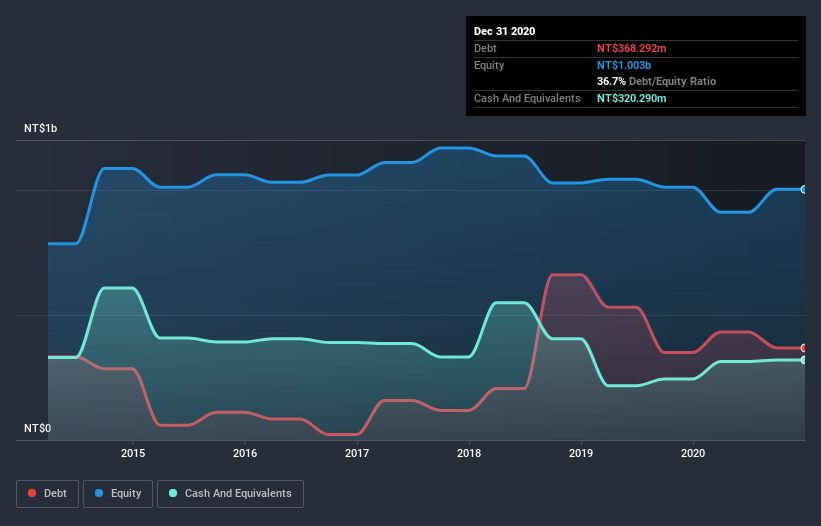Viewport: 821px width, 526px height.
Task: Click the 2016 x-axis label
Action: [x=245, y=453]
